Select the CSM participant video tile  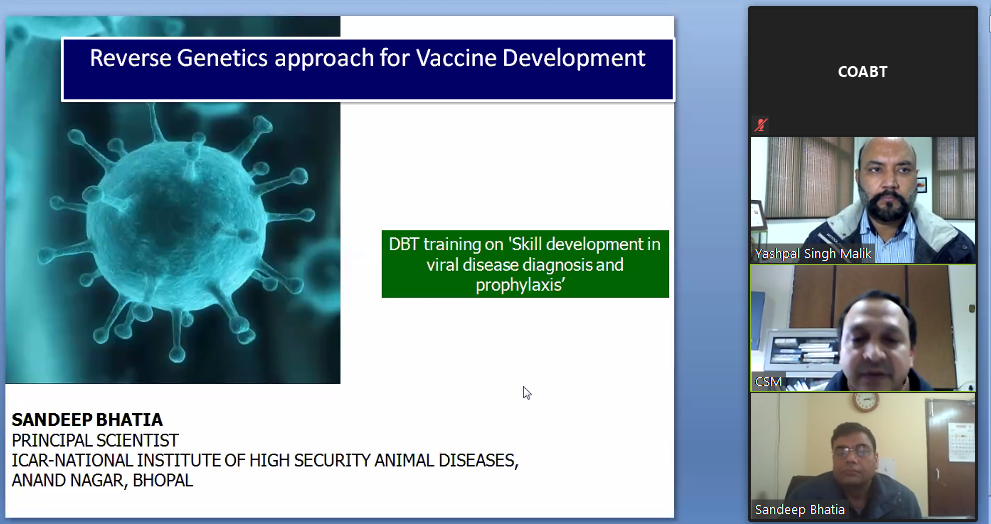(863, 327)
